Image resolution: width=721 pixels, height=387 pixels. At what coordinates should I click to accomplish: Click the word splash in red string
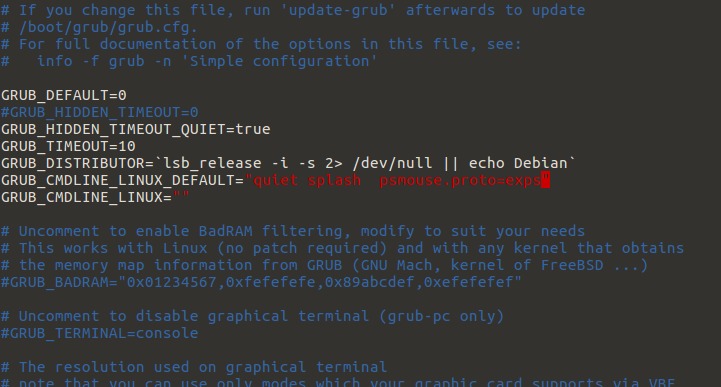point(334,180)
